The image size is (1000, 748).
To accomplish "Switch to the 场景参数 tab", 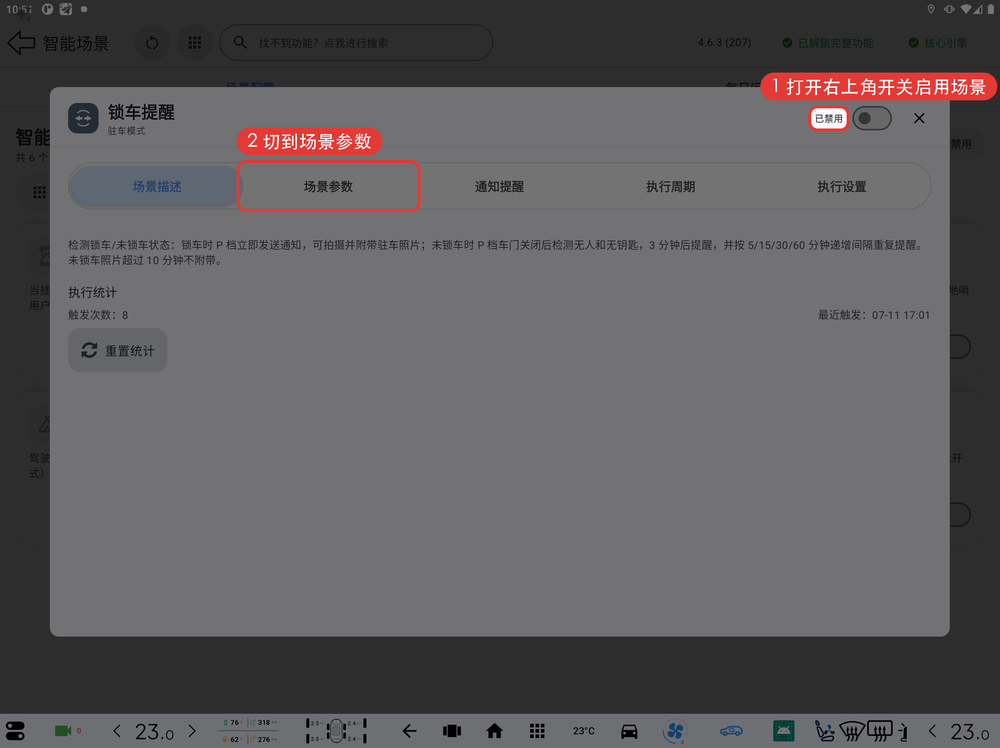I will point(328,187).
